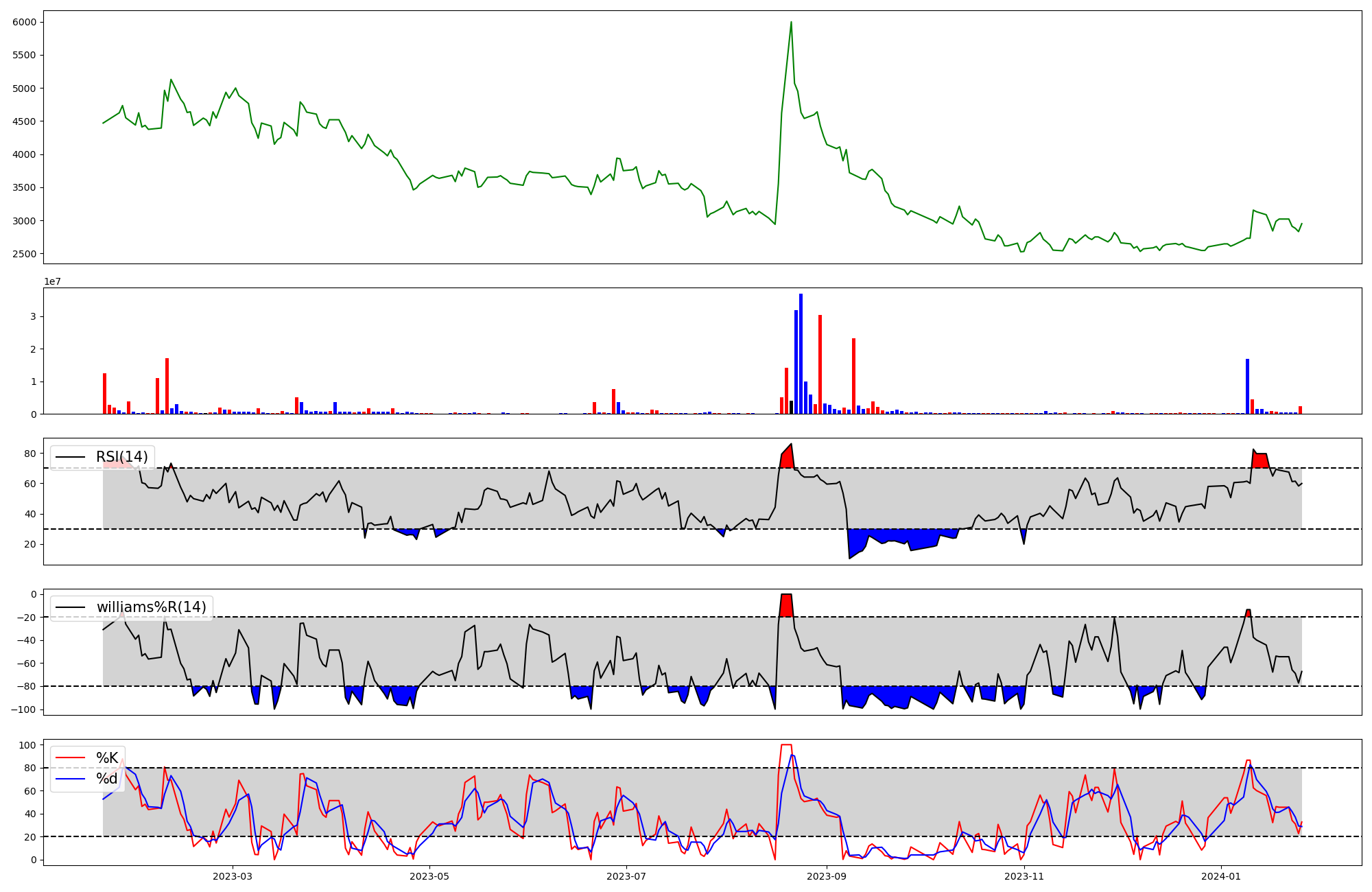The image size is (1372, 892).
Task: Click the 2500 y-axis label on price chart
Action: (24, 254)
